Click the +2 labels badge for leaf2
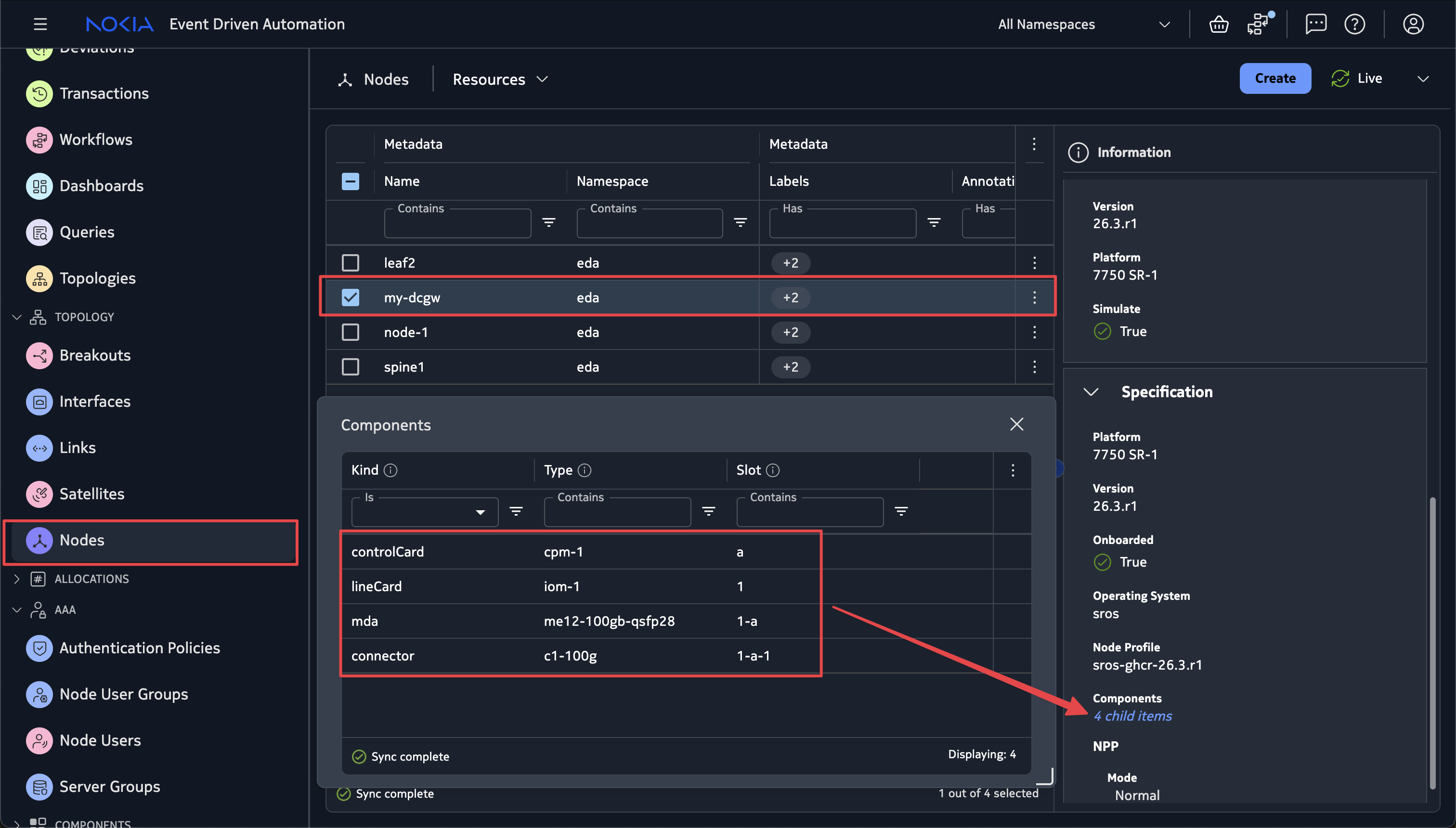The image size is (1456, 828). pos(791,263)
